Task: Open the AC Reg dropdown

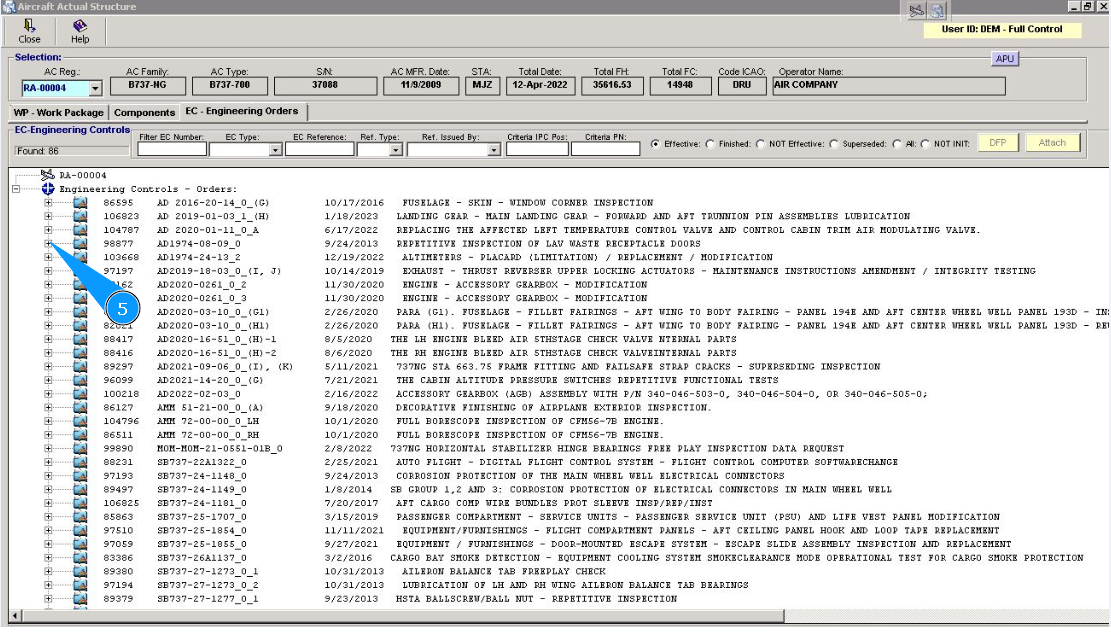Action: [x=96, y=89]
